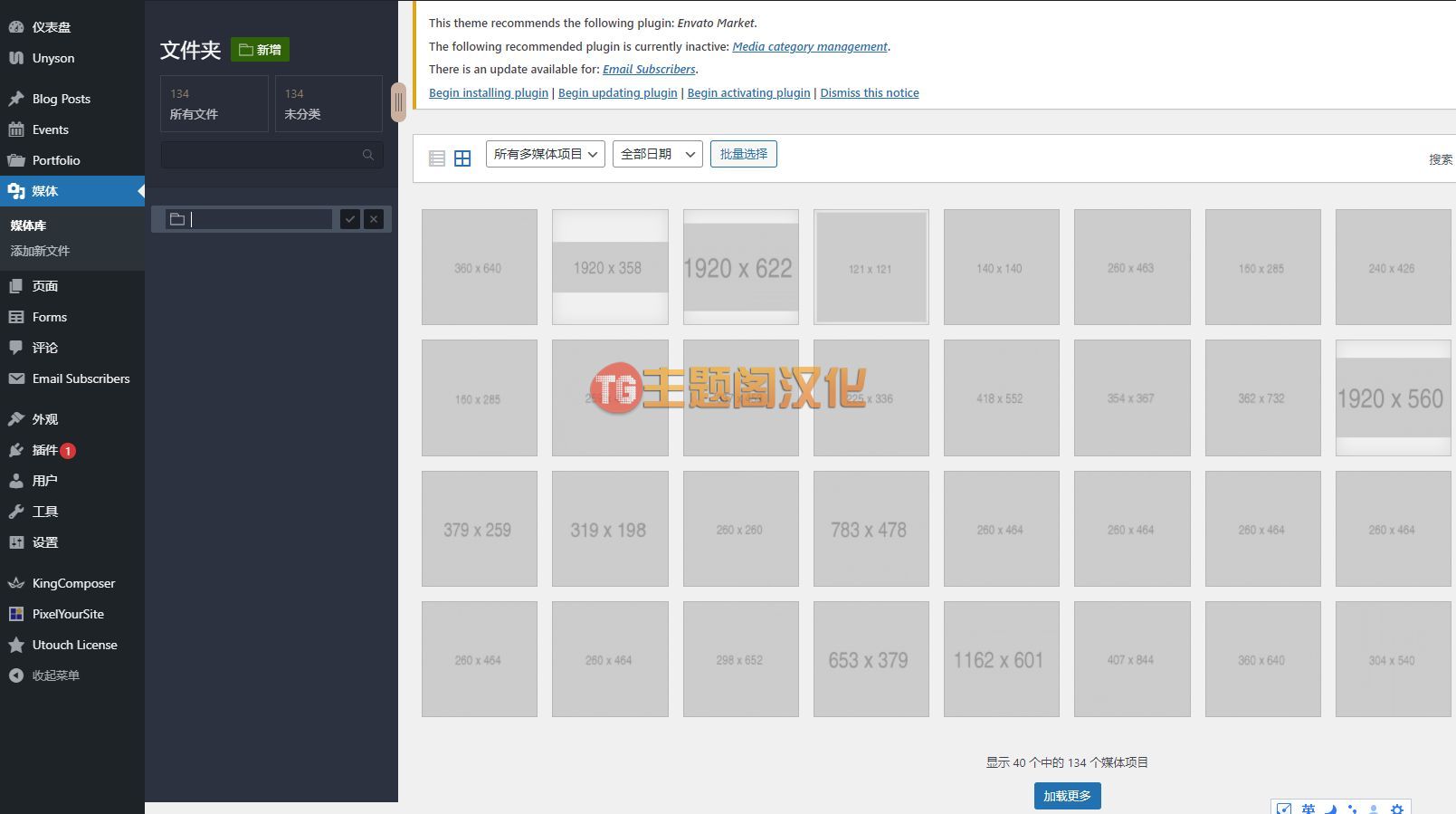Grab the folder panel resize handle
1456x814 pixels.
[x=398, y=102]
